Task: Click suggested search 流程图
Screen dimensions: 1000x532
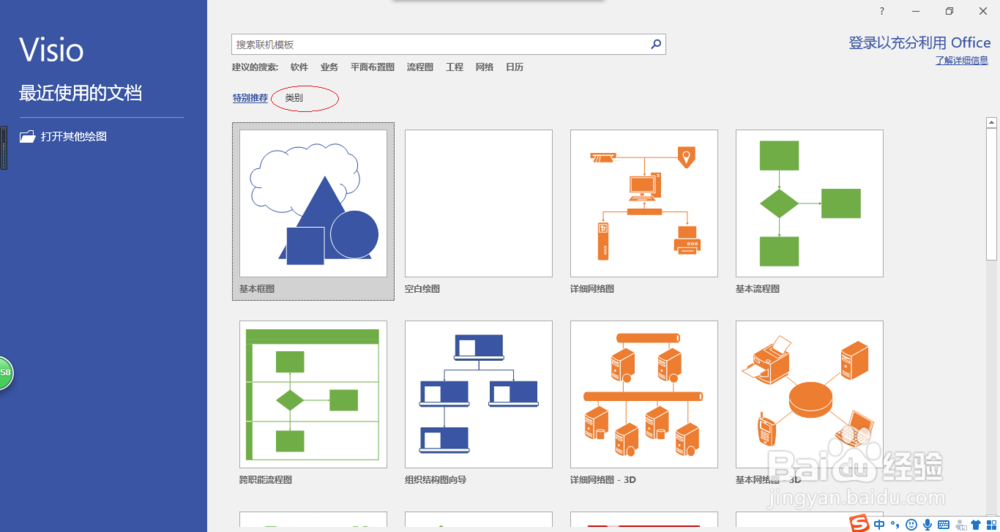Action: coord(420,67)
